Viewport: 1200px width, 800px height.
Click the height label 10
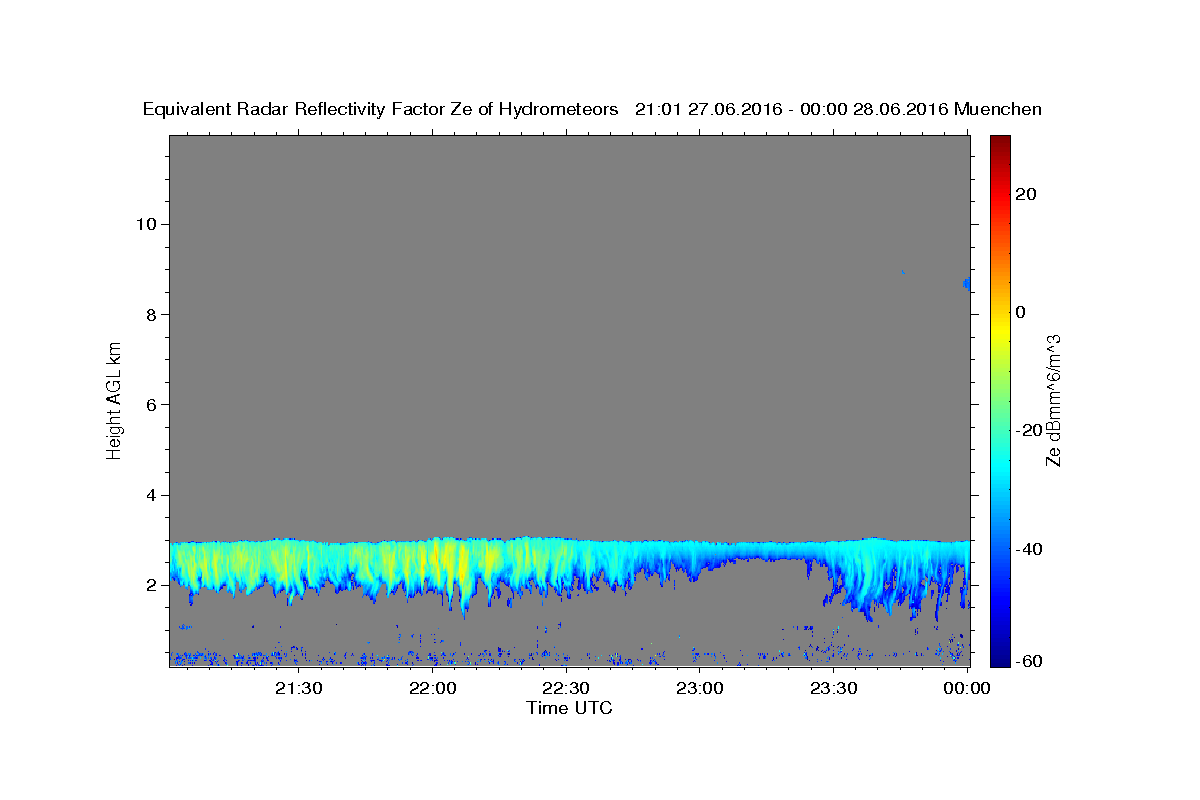147,224
